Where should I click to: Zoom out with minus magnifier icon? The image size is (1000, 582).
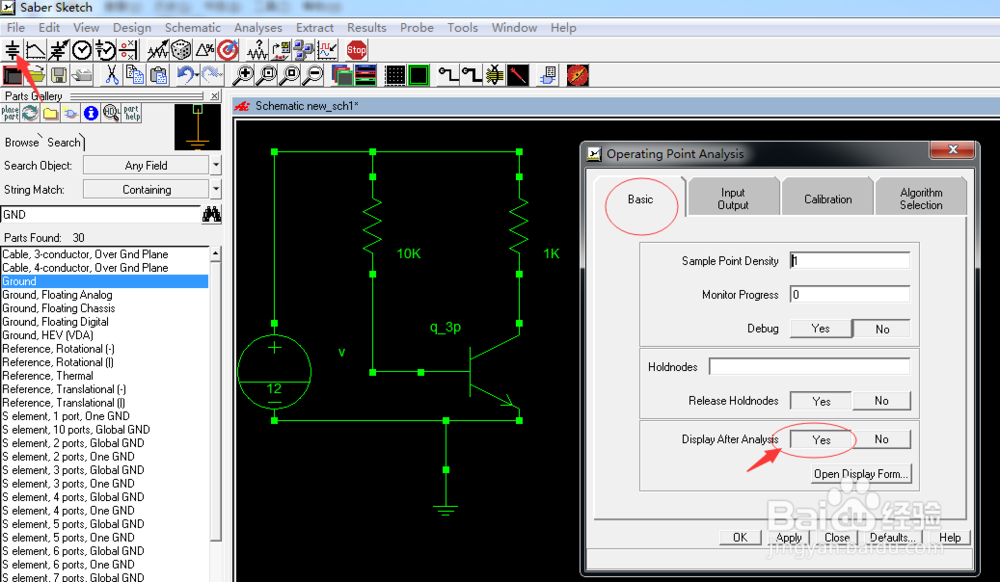(x=313, y=75)
